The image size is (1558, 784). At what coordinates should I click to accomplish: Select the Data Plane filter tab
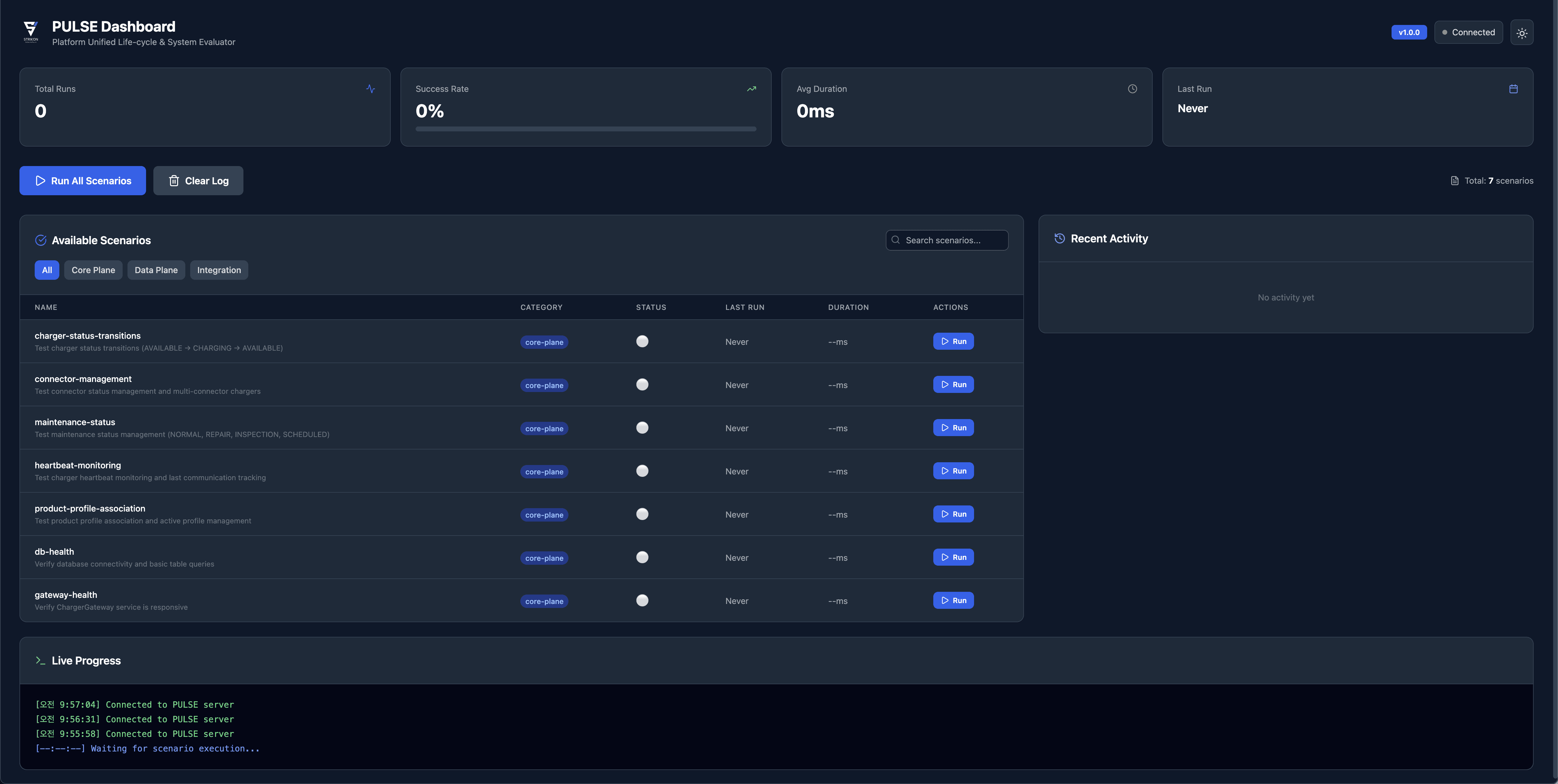pyautogui.click(x=156, y=270)
